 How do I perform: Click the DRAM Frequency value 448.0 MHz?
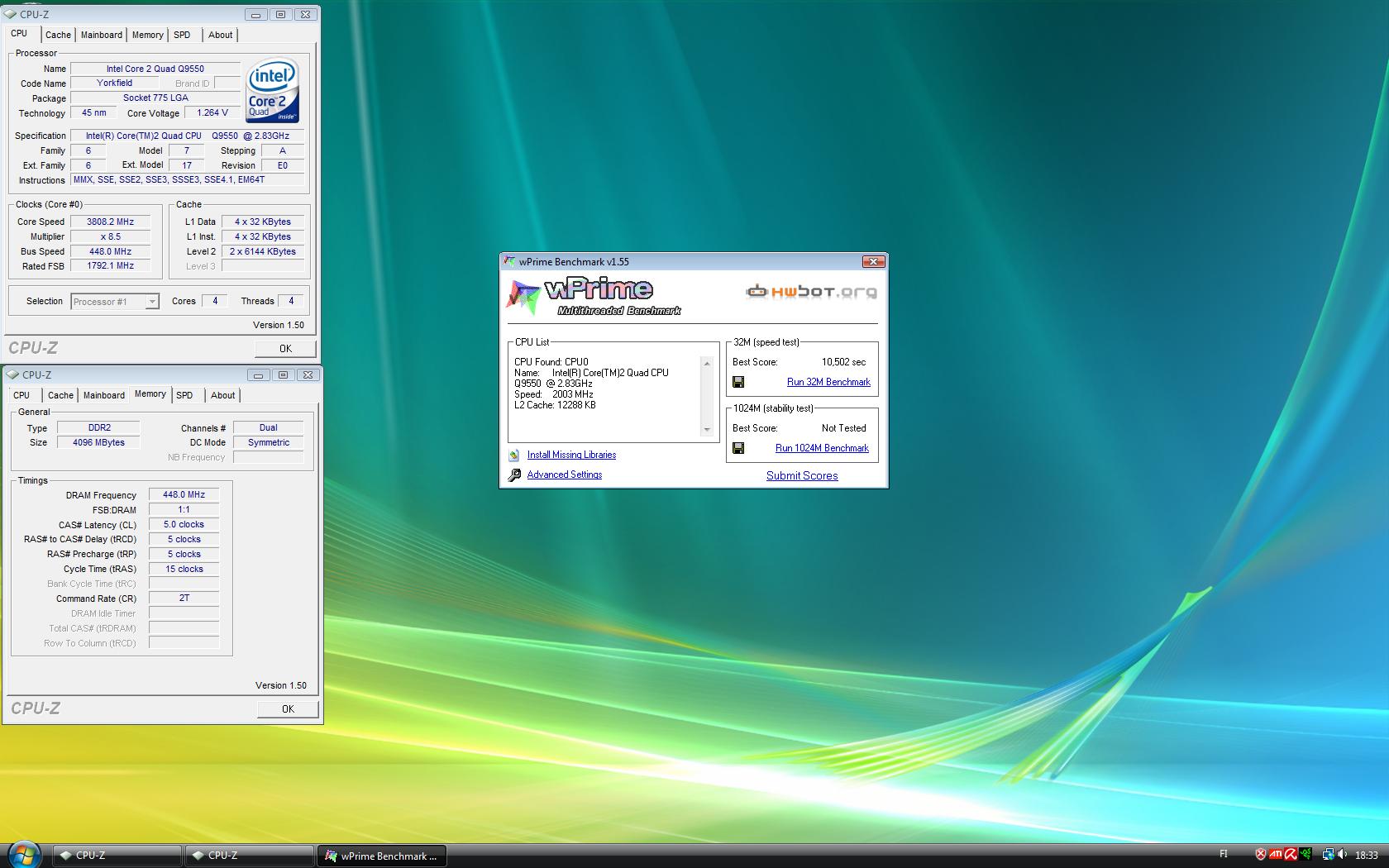tap(184, 494)
